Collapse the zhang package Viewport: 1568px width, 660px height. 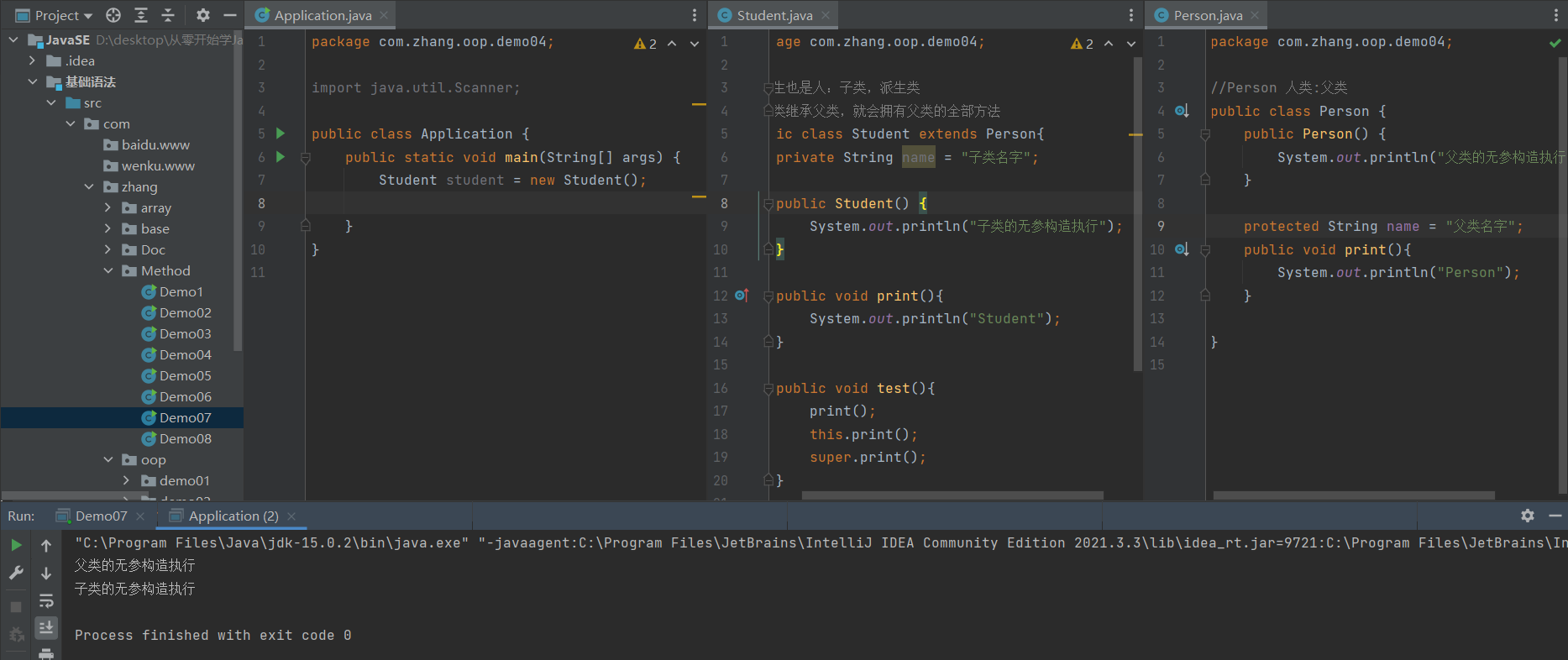[x=89, y=186]
